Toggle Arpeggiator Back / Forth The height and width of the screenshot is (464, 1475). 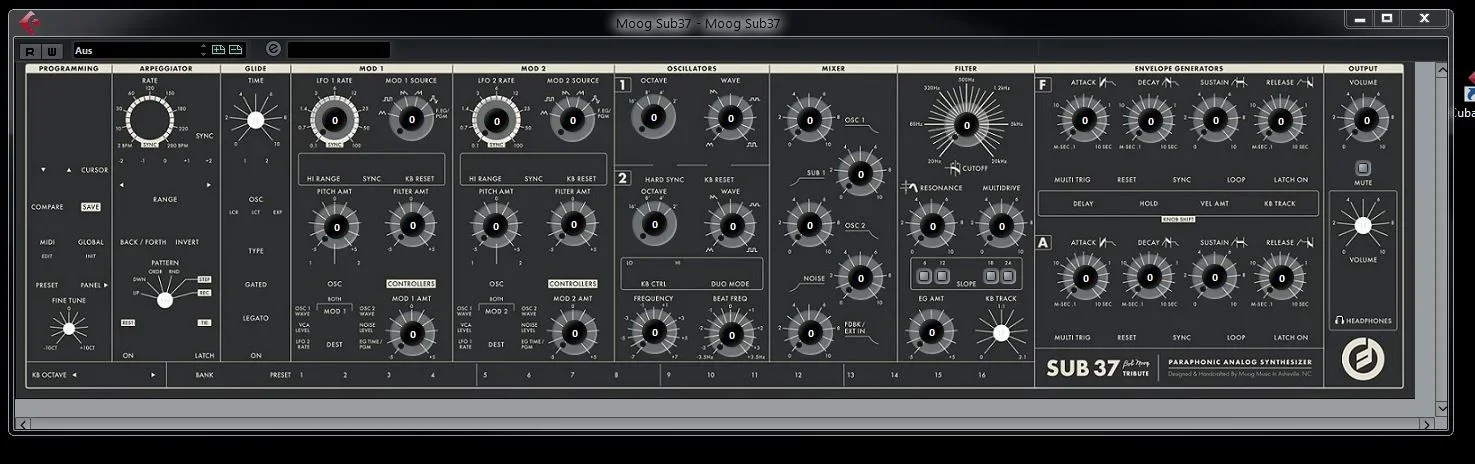[143, 242]
